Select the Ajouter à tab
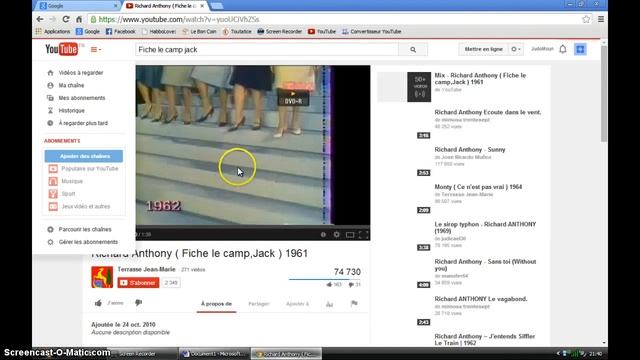 (297, 304)
